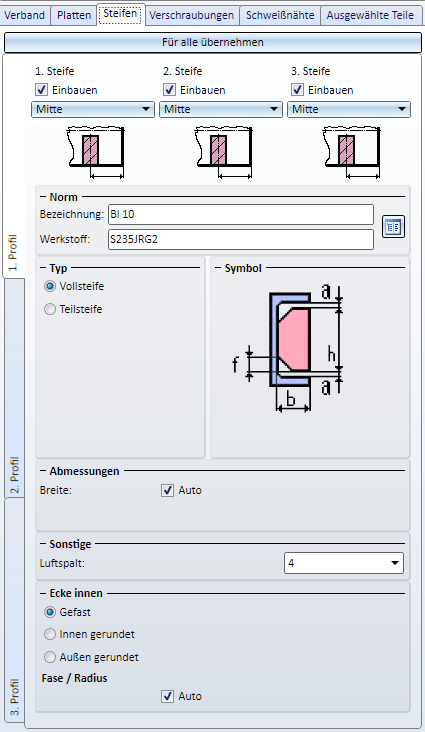Open the norm catalog browse icon
Image resolution: width=425 pixels, height=732 pixels.
[x=393, y=227]
